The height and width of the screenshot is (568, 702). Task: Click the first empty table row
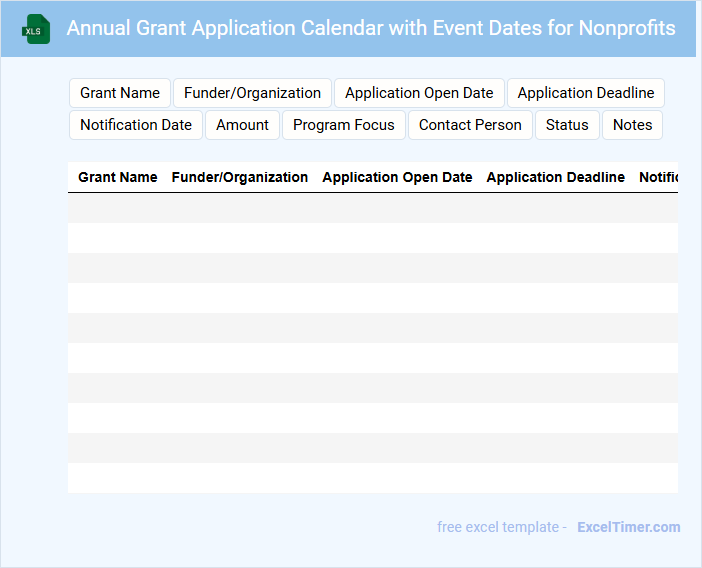(x=372, y=208)
